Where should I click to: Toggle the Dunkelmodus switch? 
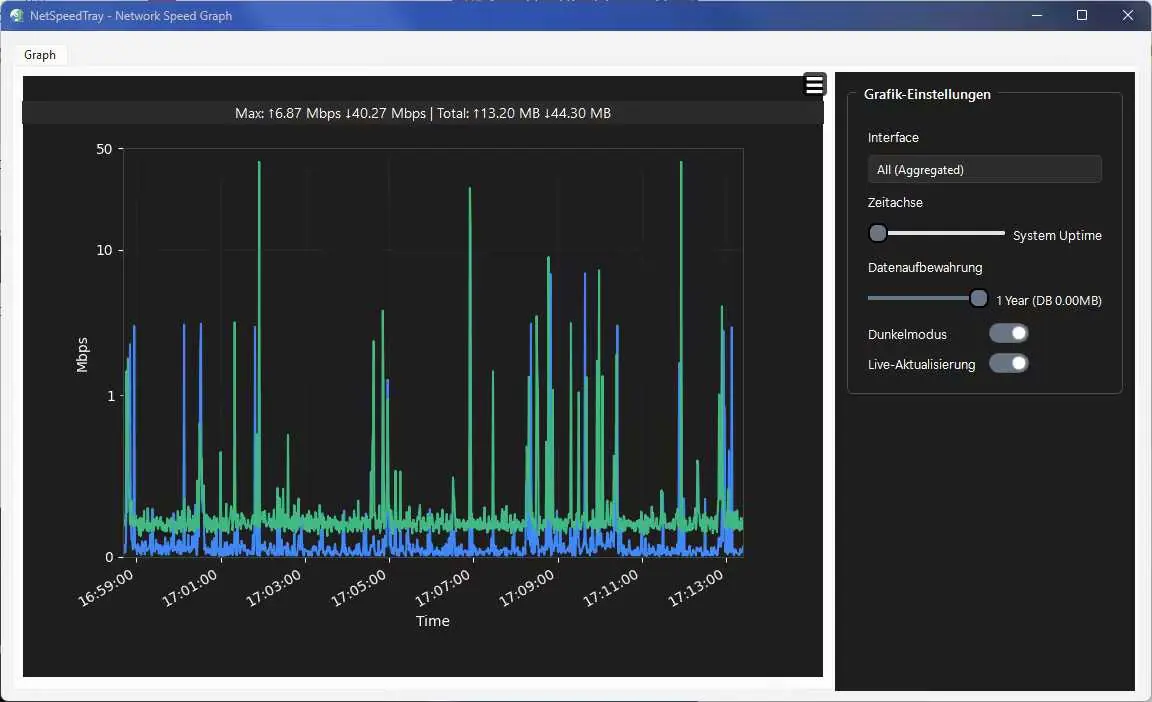coord(1008,333)
